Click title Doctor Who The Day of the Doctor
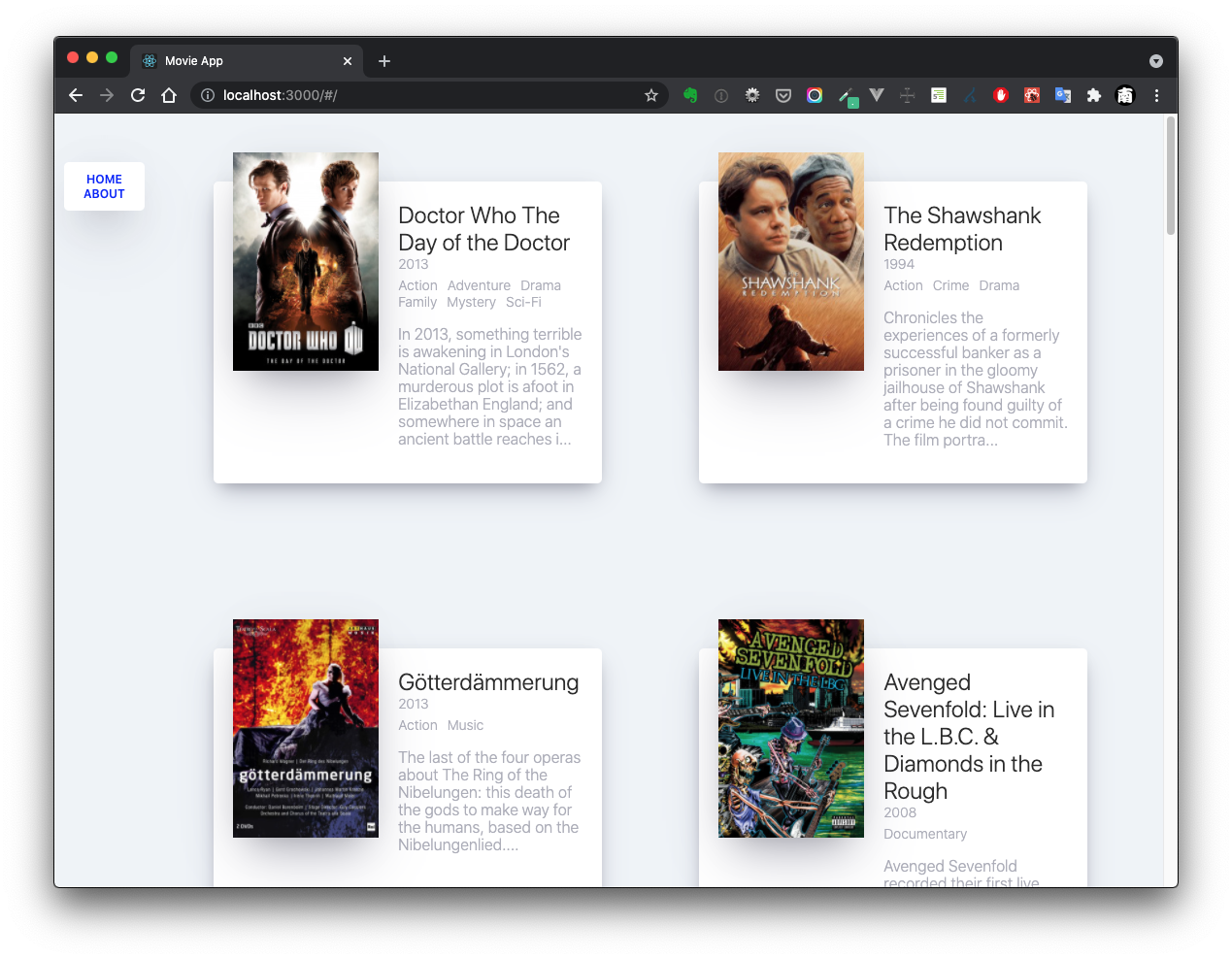1232x959 pixels. click(483, 229)
